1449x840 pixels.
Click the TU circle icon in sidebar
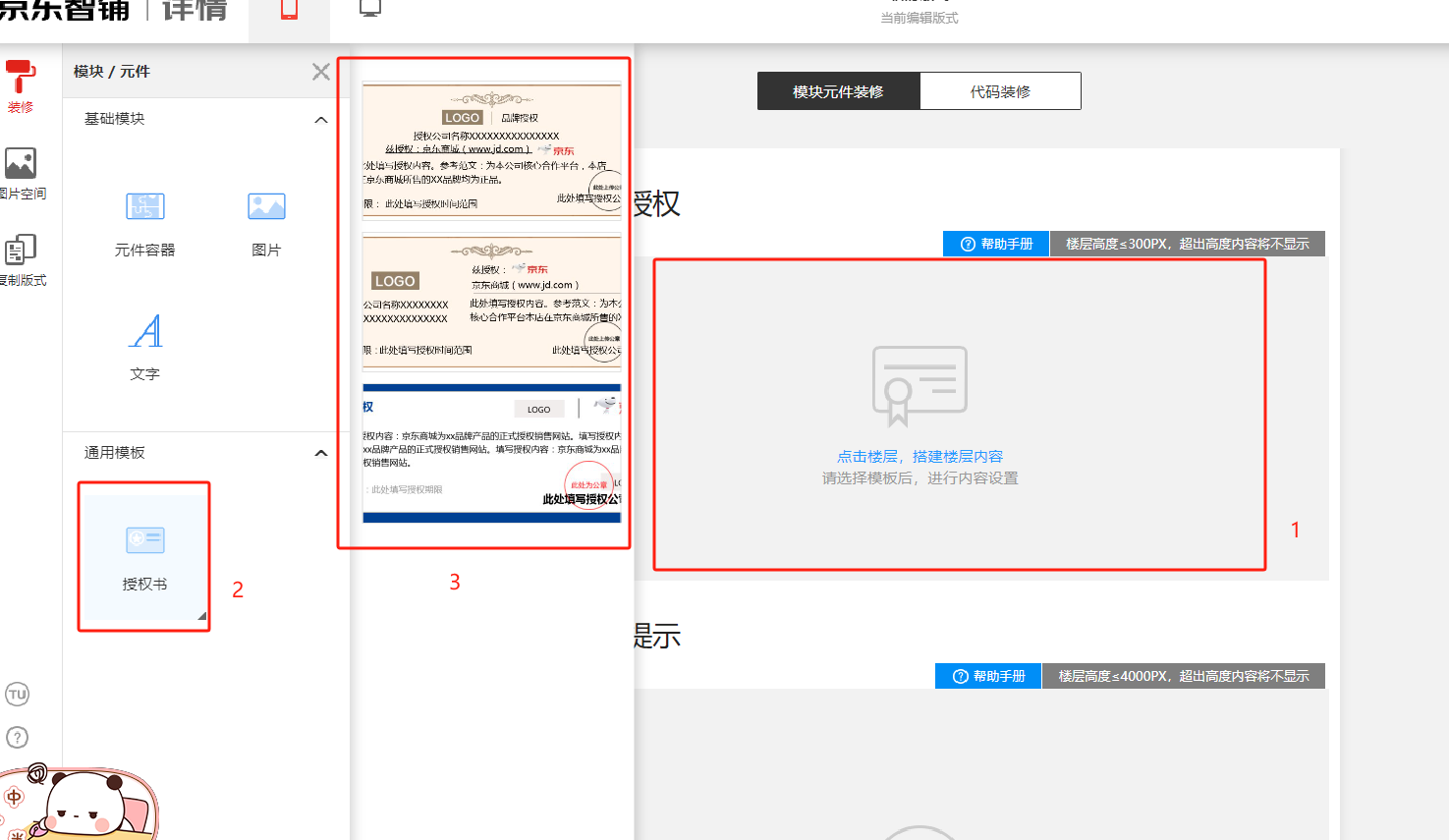pos(18,695)
